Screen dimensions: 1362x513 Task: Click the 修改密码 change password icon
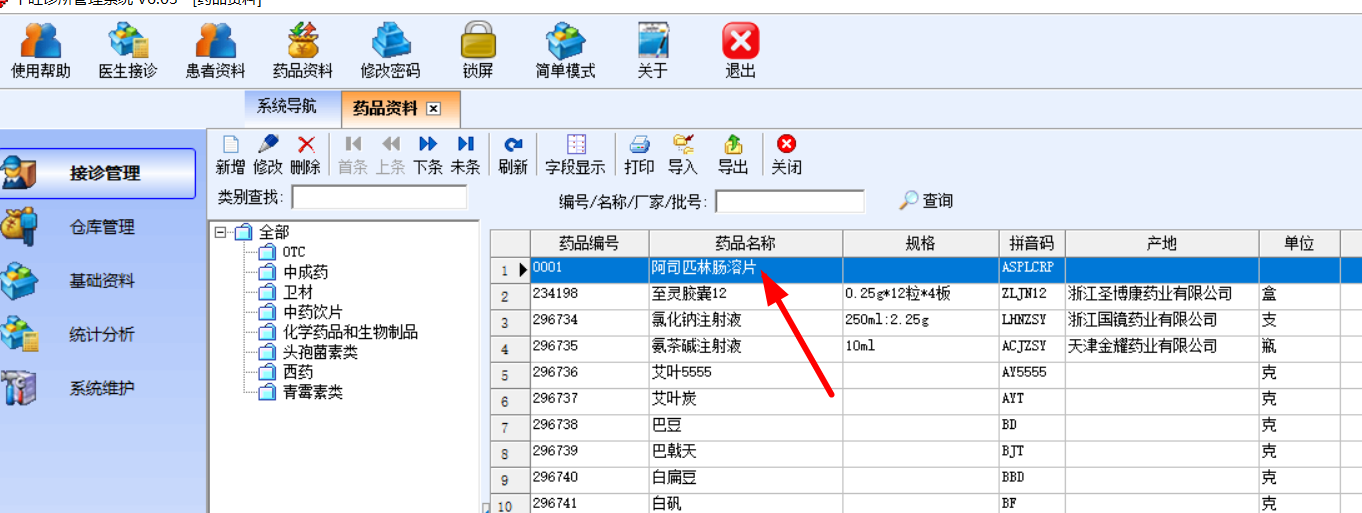click(390, 51)
